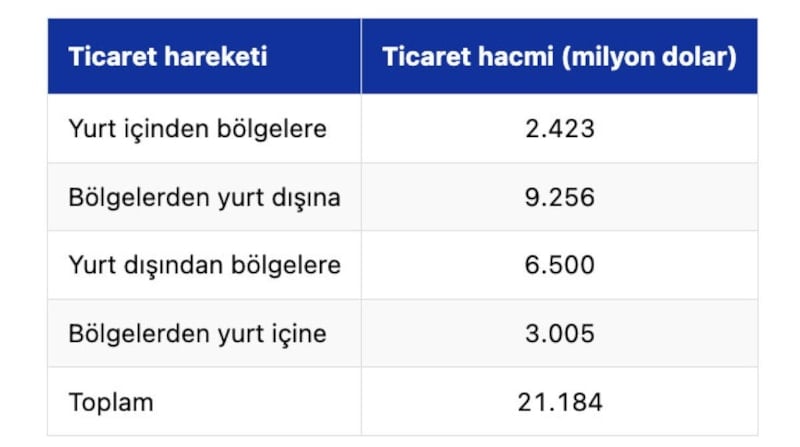The image size is (800, 447).
Task: Click the 'Yurt dışından bölgelere' cell
Action: (x=205, y=265)
